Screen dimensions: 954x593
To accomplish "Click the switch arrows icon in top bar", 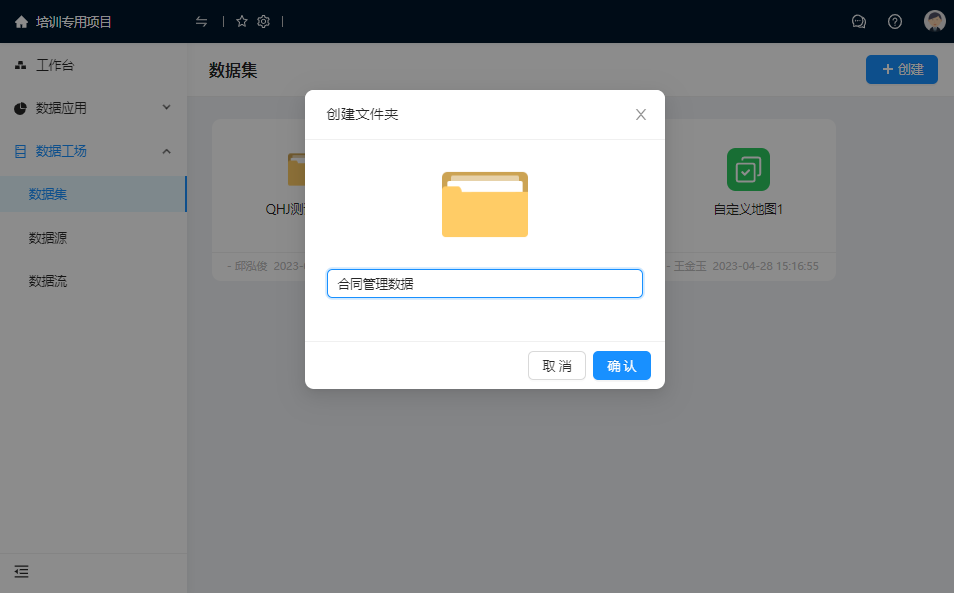I will pyautogui.click(x=202, y=21).
